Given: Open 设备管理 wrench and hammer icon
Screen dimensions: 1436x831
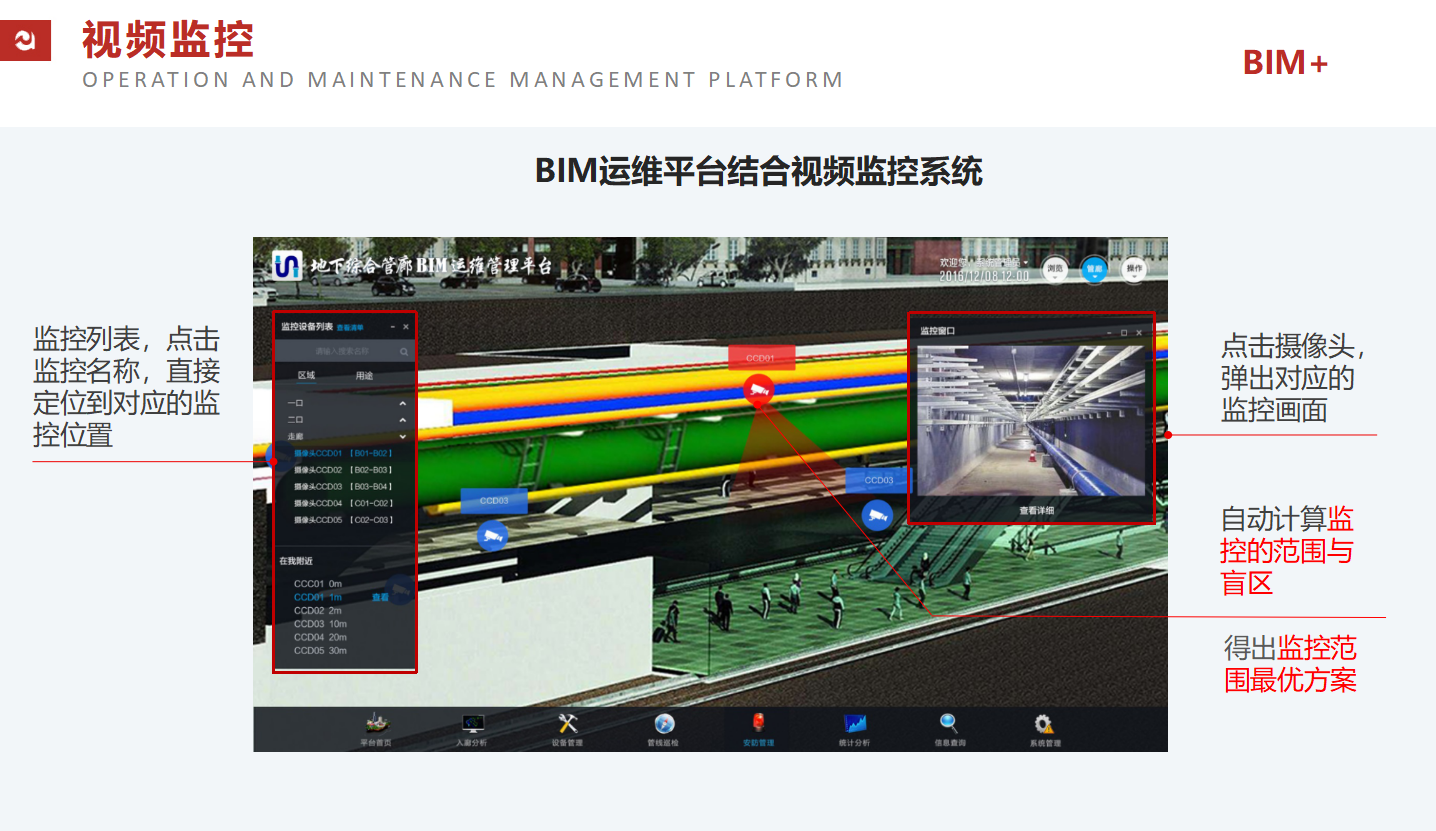Looking at the screenshot, I should click(x=567, y=724).
